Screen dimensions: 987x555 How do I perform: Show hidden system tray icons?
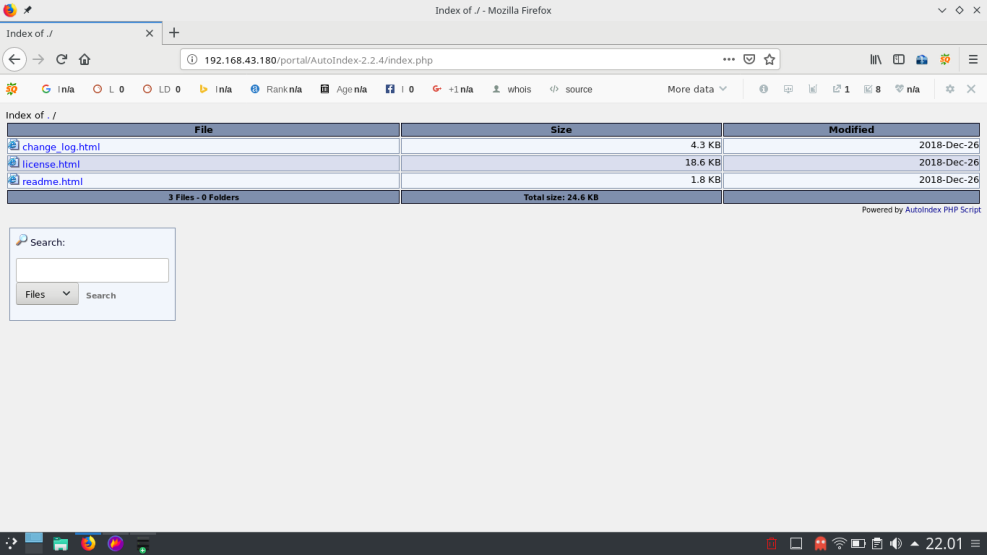[914, 544]
